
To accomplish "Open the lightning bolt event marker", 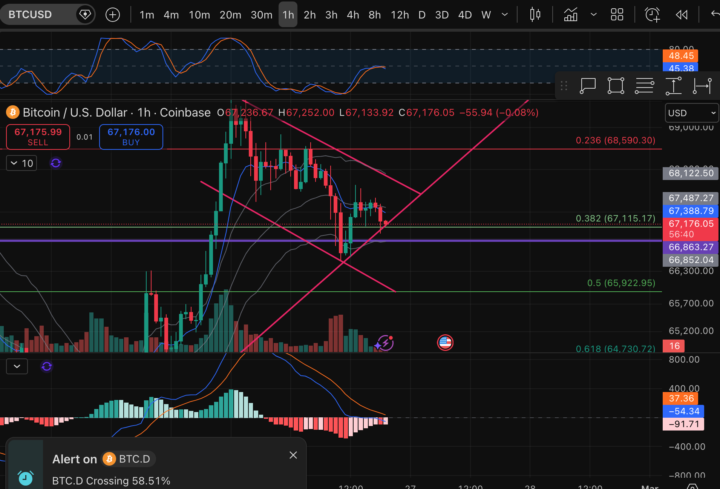I will [385, 343].
